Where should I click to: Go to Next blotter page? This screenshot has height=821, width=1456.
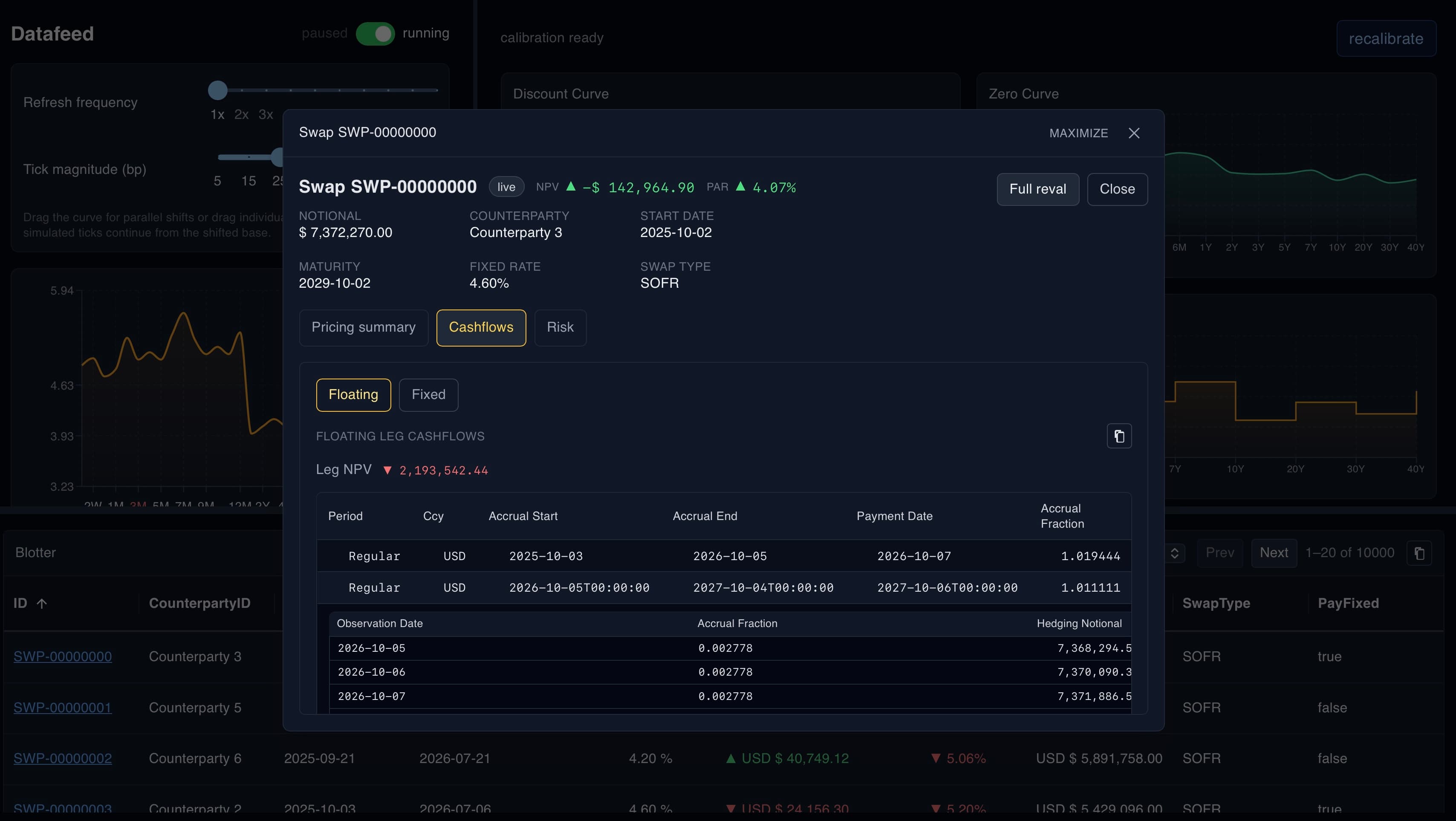[x=1274, y=553]
